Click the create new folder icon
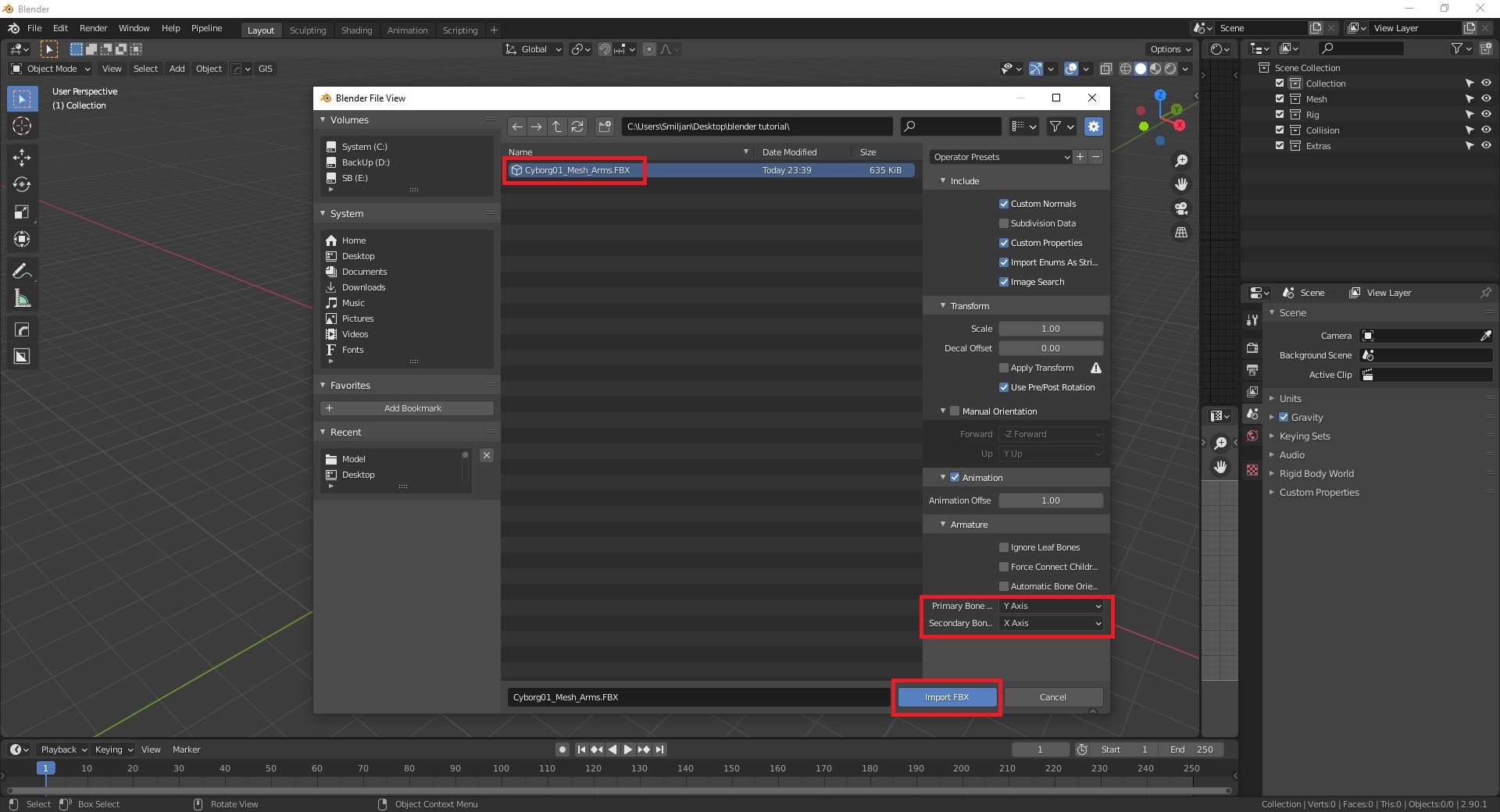The width and height of the screenshot is (1500, 812). click(605, 126)
